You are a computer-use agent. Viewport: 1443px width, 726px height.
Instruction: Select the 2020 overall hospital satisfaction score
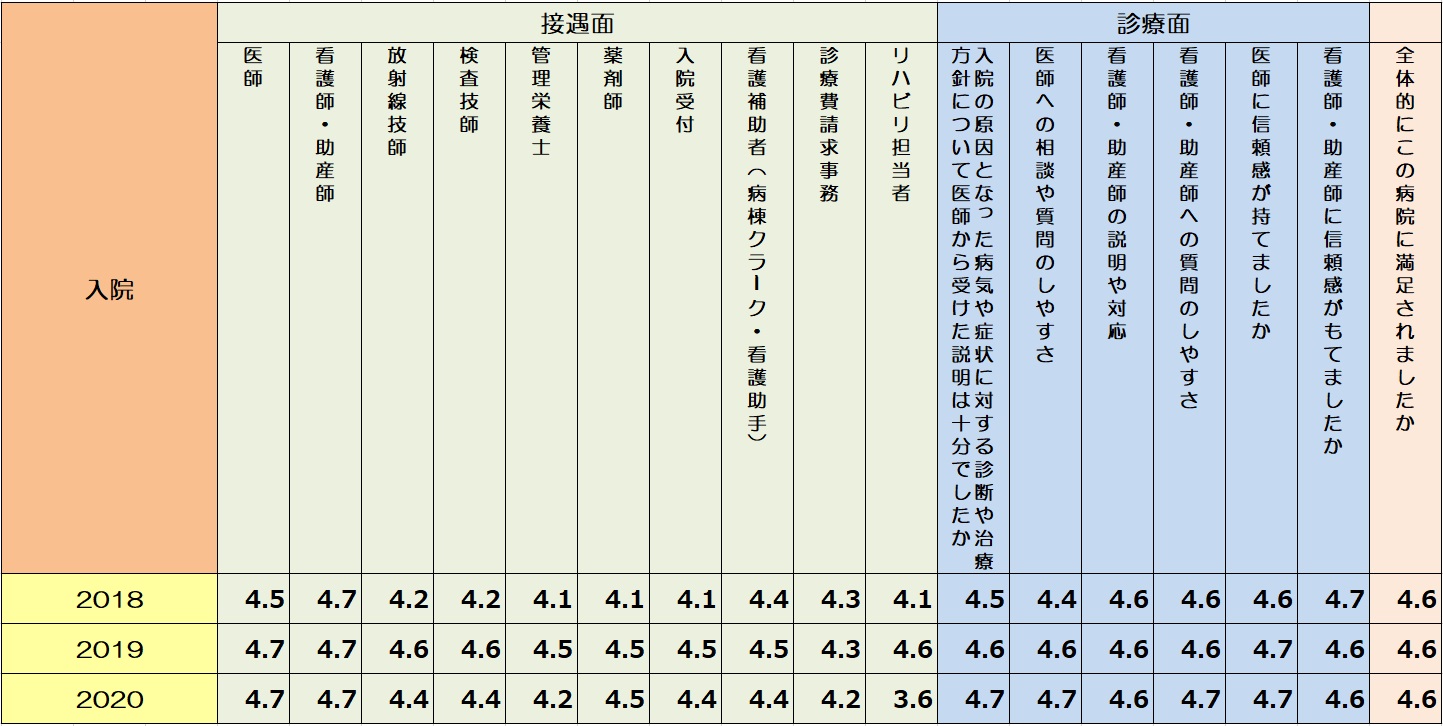1406,699
